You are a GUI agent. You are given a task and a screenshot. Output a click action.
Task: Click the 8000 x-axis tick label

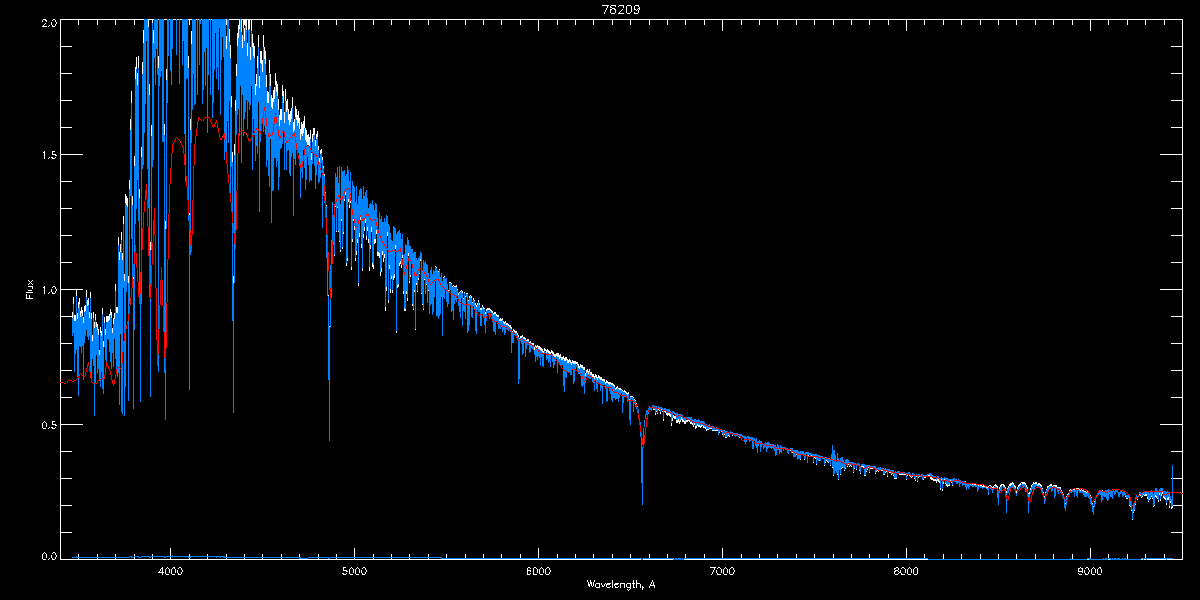pos(906,571)
